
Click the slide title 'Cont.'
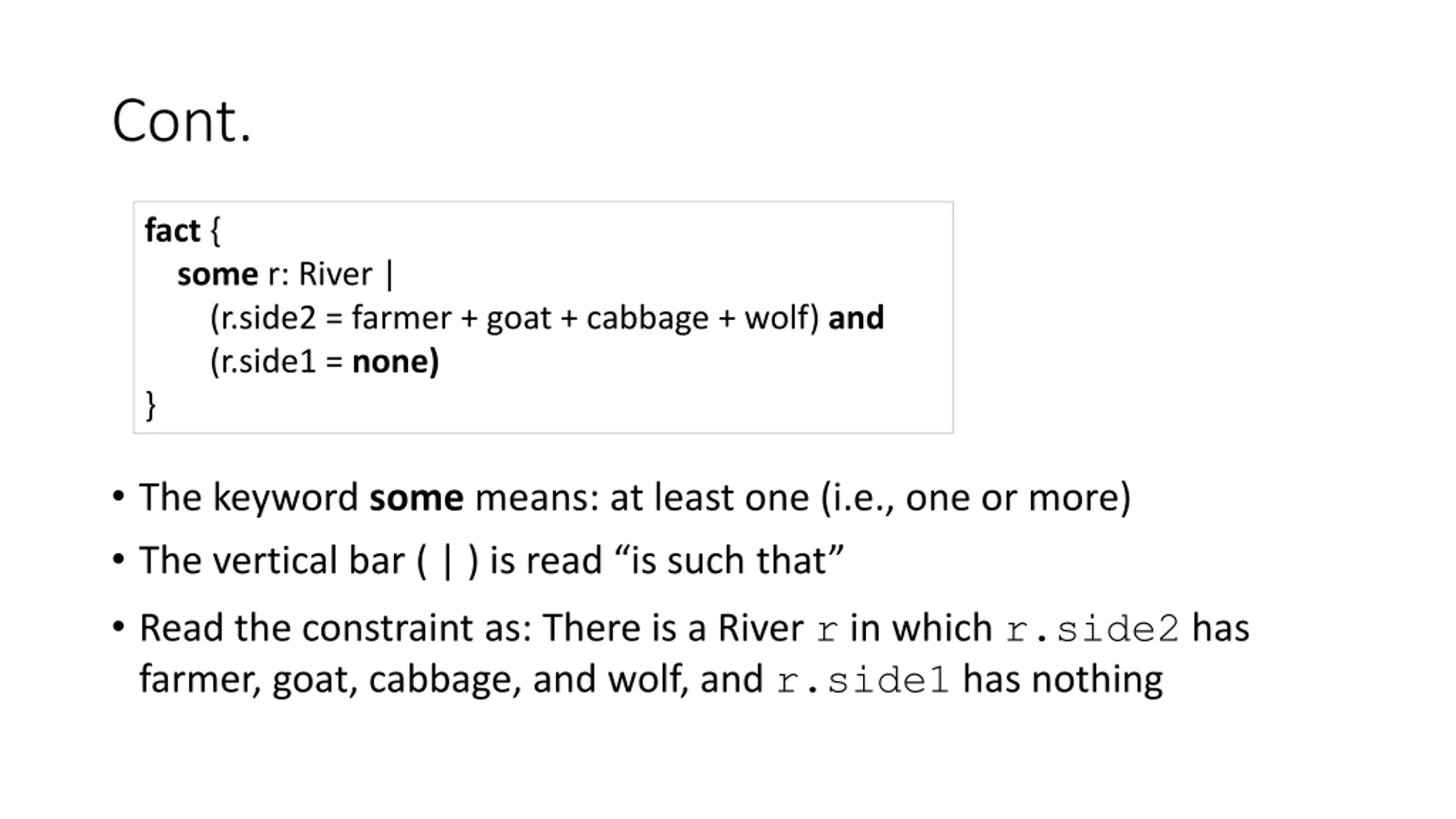pyautogui.click(x=181, y=121)
